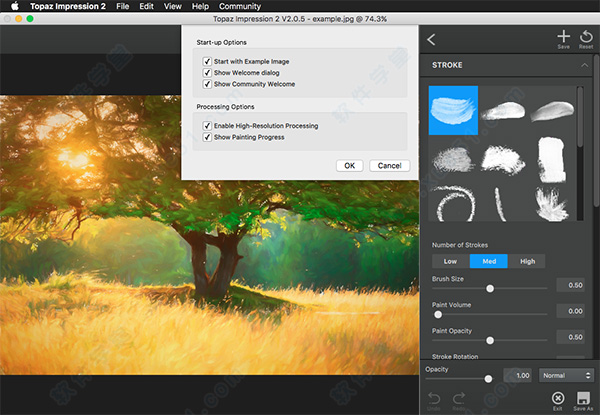Open the Help menu
The height and width of the screenshot is (415, 600).
tap(200, 6)
